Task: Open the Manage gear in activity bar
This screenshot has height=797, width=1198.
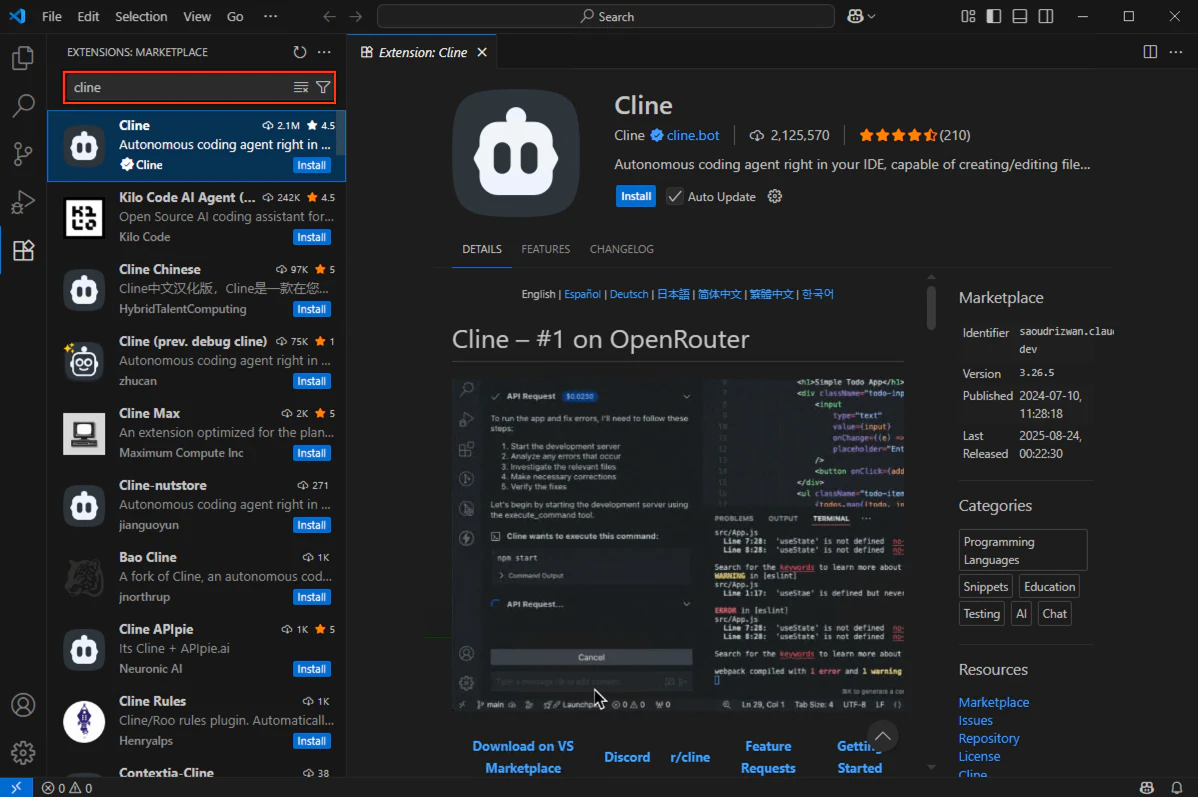Action: (x=23, y=753)
